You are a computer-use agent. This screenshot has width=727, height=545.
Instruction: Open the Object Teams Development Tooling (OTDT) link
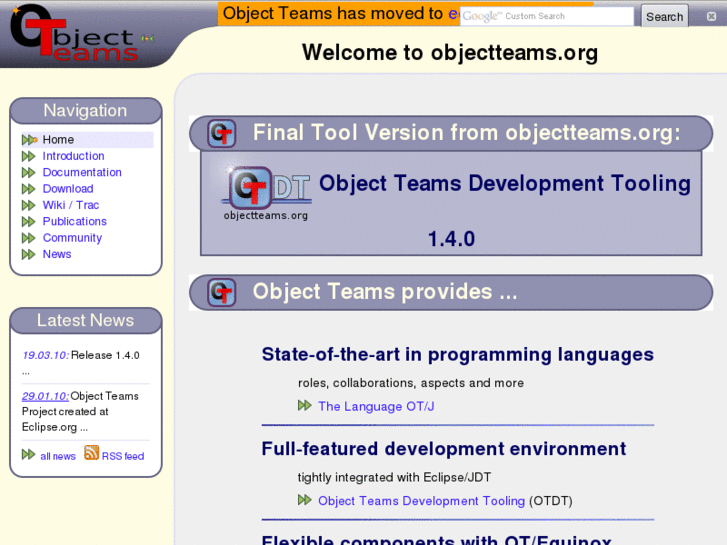click(x=421, y=501)
